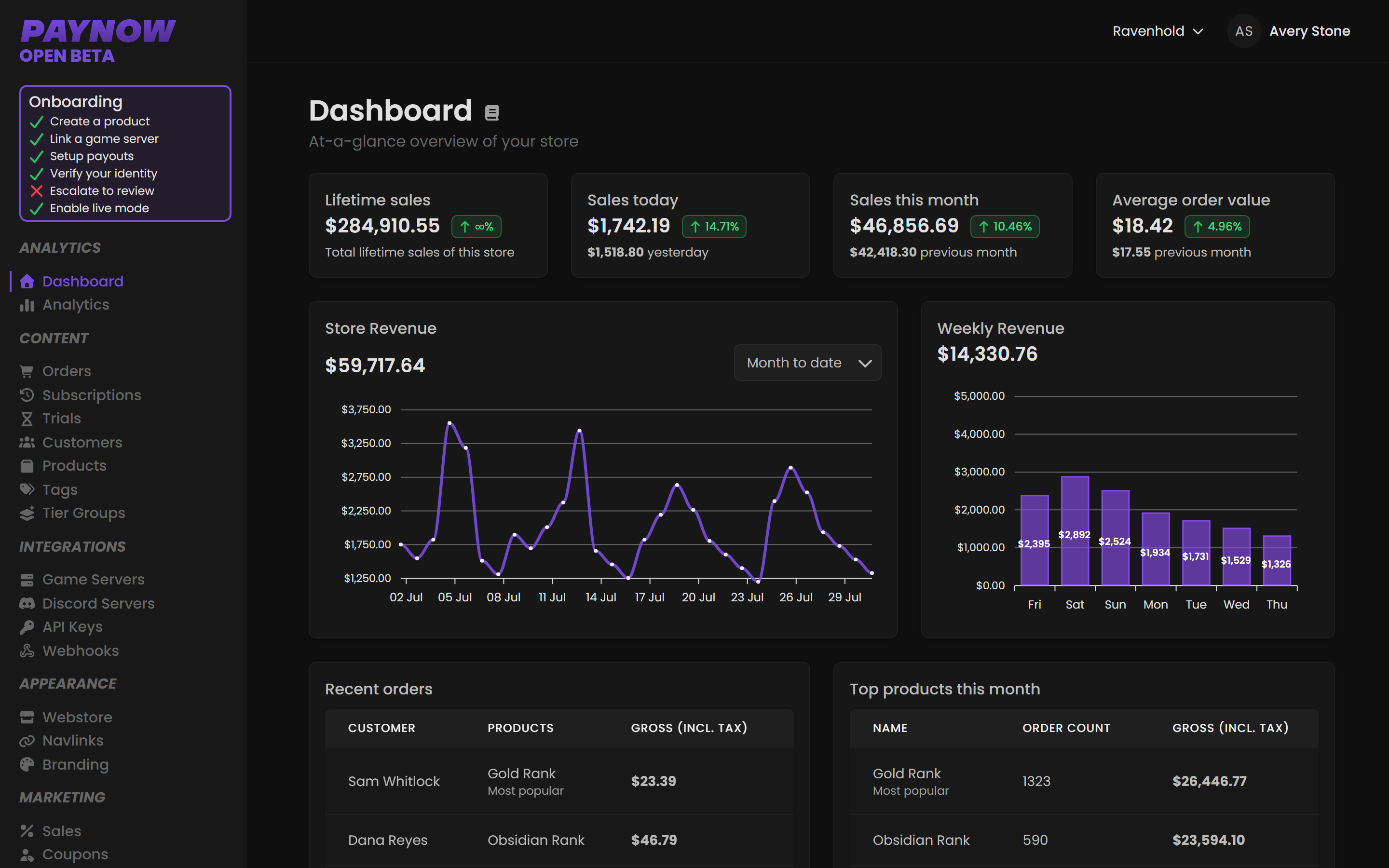
Task: Open Tier Groups in the sidebar
Action: click(83, 513)
